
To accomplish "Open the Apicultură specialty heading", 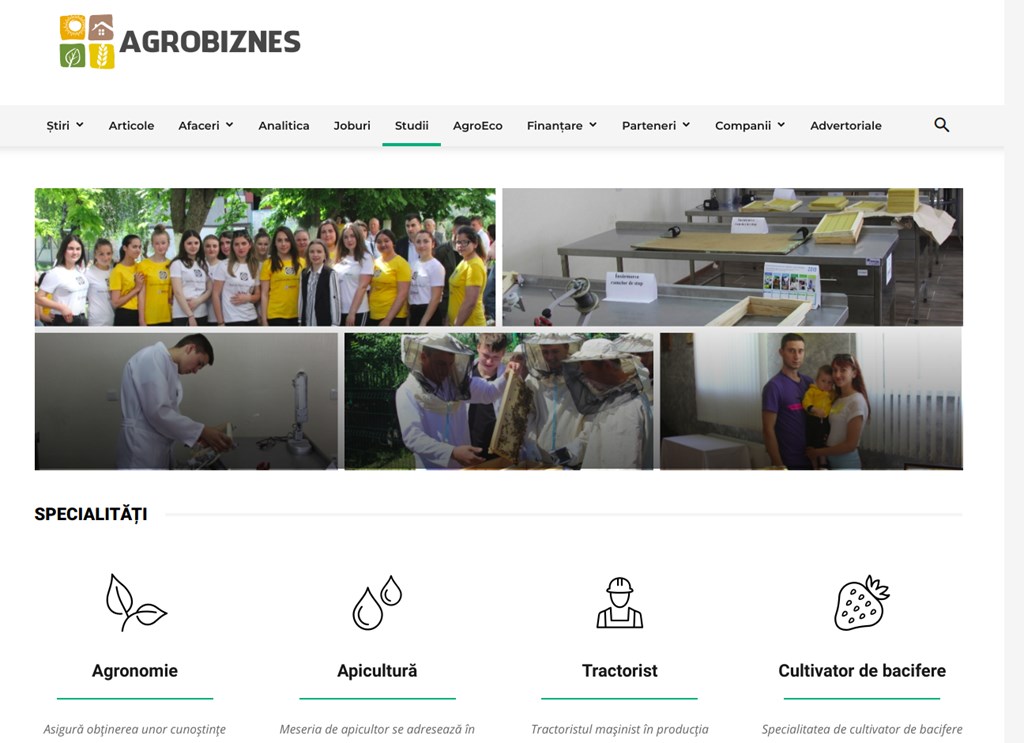I will click(377, 671).
